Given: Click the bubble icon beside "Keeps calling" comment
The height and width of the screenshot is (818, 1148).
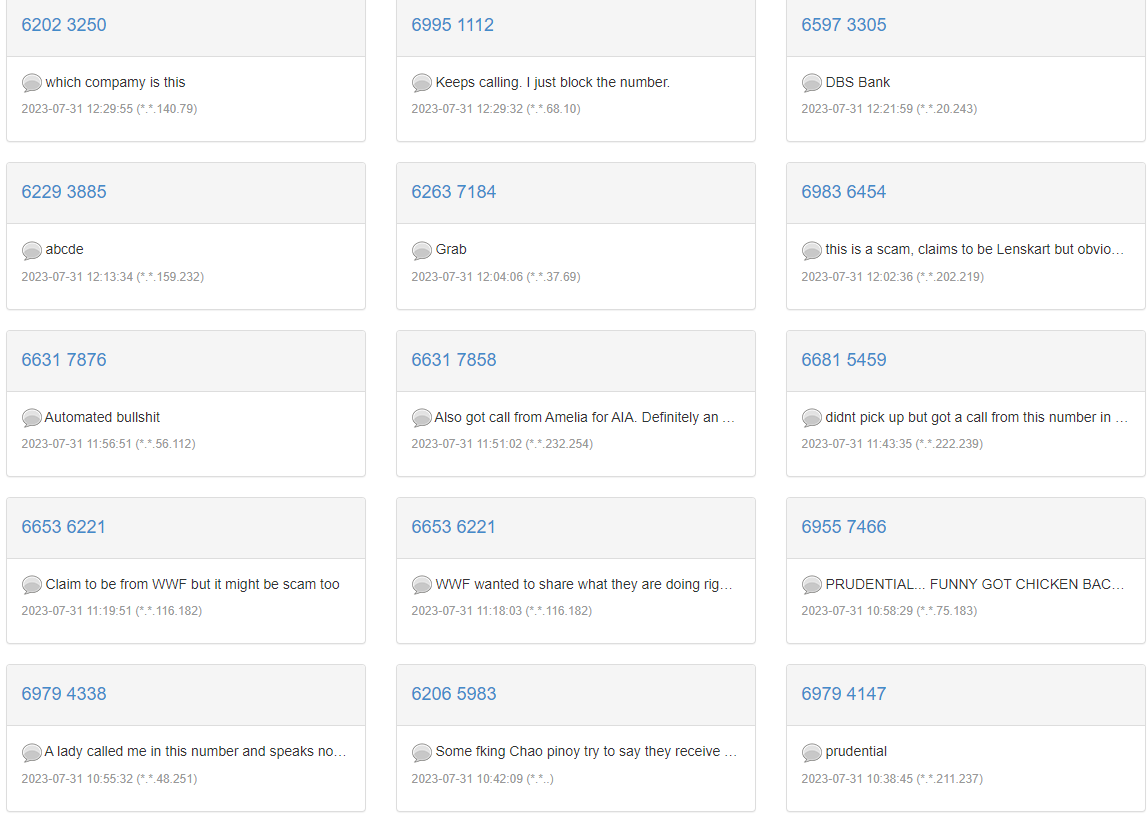Looking at the screenshot, I should (x=422, y=83).
